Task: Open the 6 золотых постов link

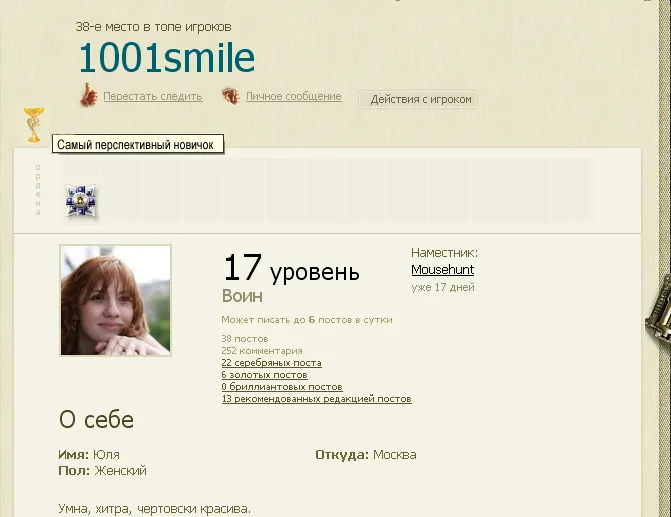Action: 264,375
